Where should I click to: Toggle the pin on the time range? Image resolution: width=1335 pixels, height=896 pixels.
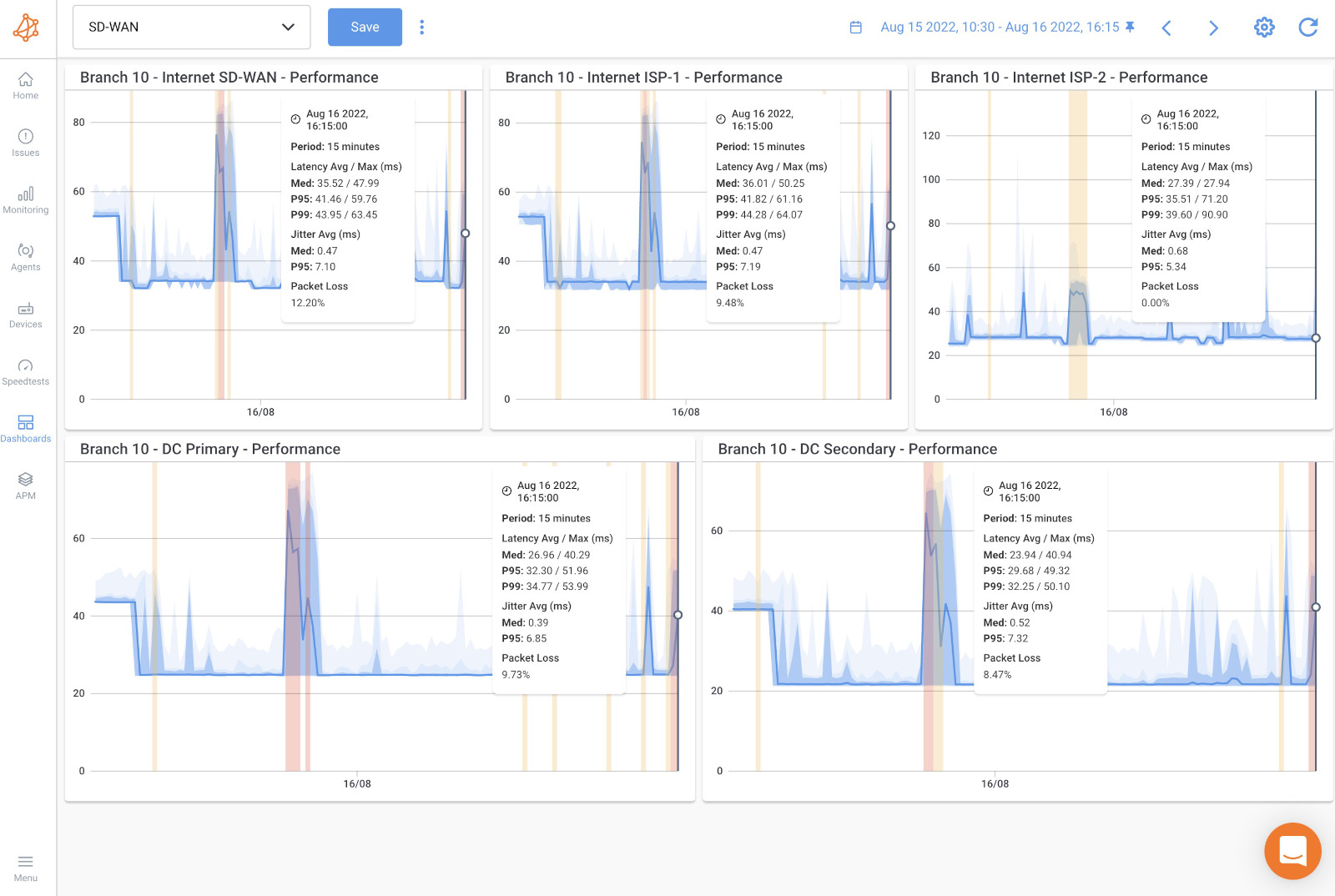pyautogui.click(x=1129, y=28)
